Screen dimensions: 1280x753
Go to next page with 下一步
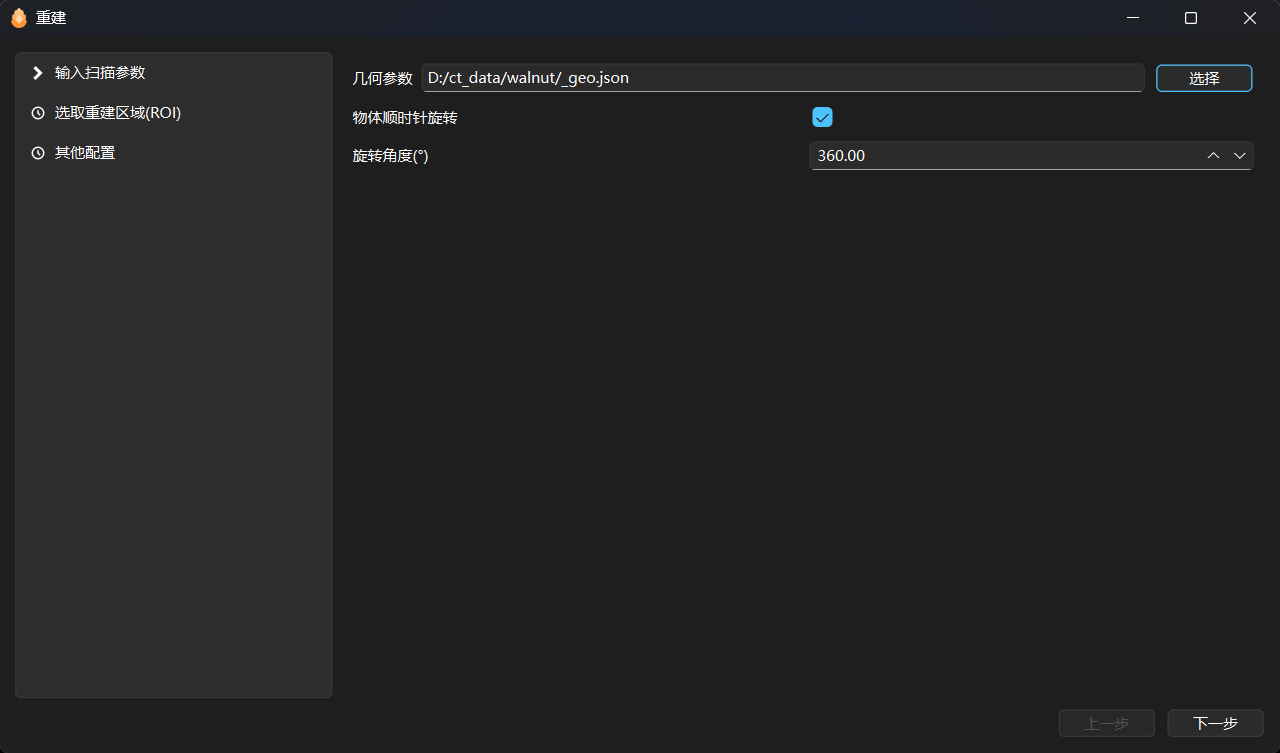pos(1215,723)
